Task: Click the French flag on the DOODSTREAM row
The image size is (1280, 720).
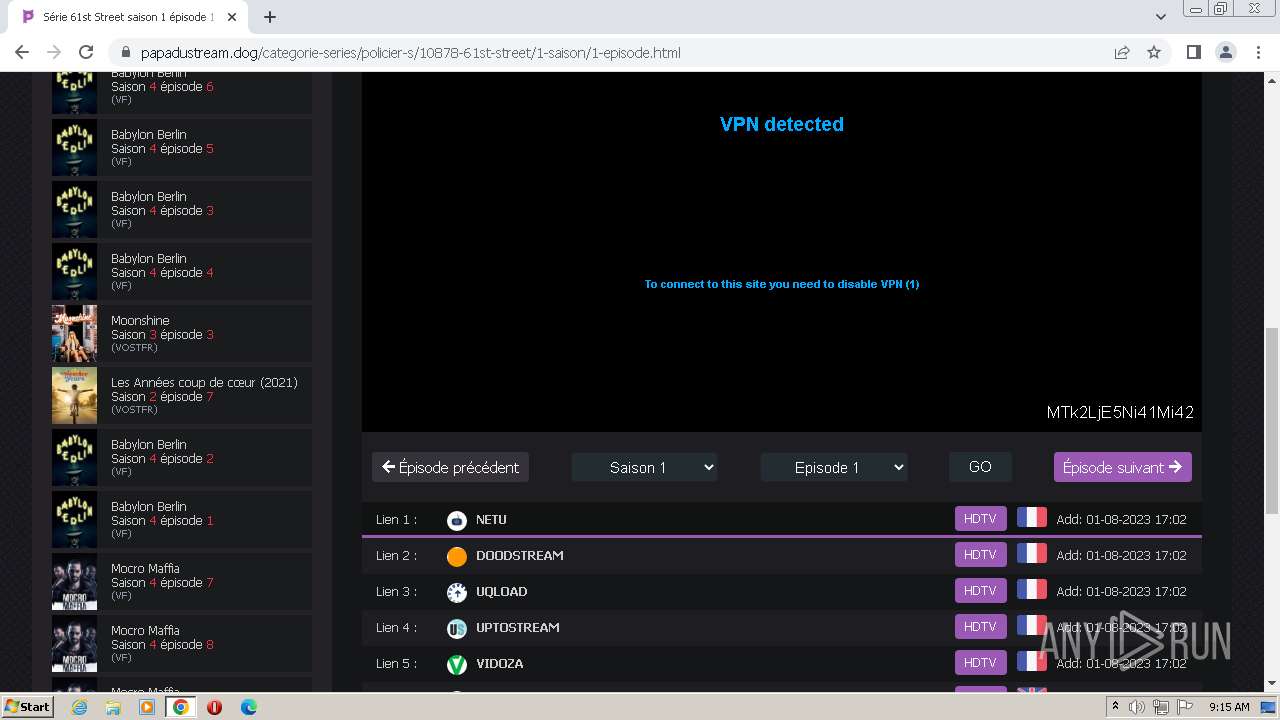Action: tap(1032, 554)
